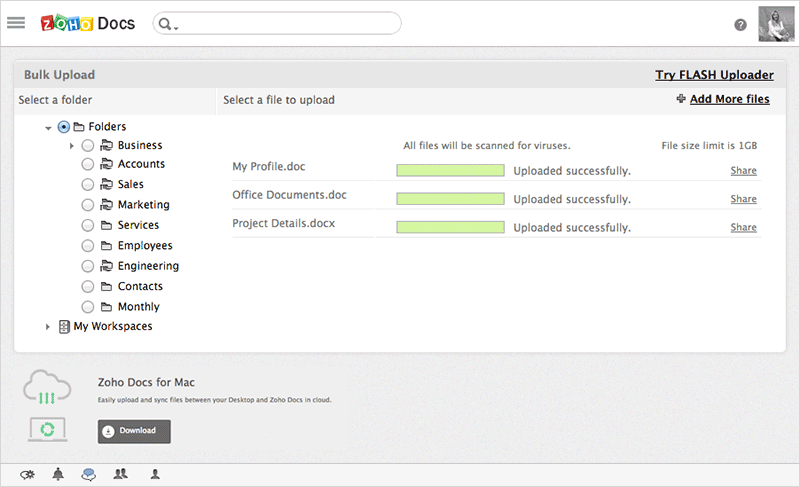The width and height of the screenshot is (800, 487).
Task: Click the Services folder icon
Action: 106,225
